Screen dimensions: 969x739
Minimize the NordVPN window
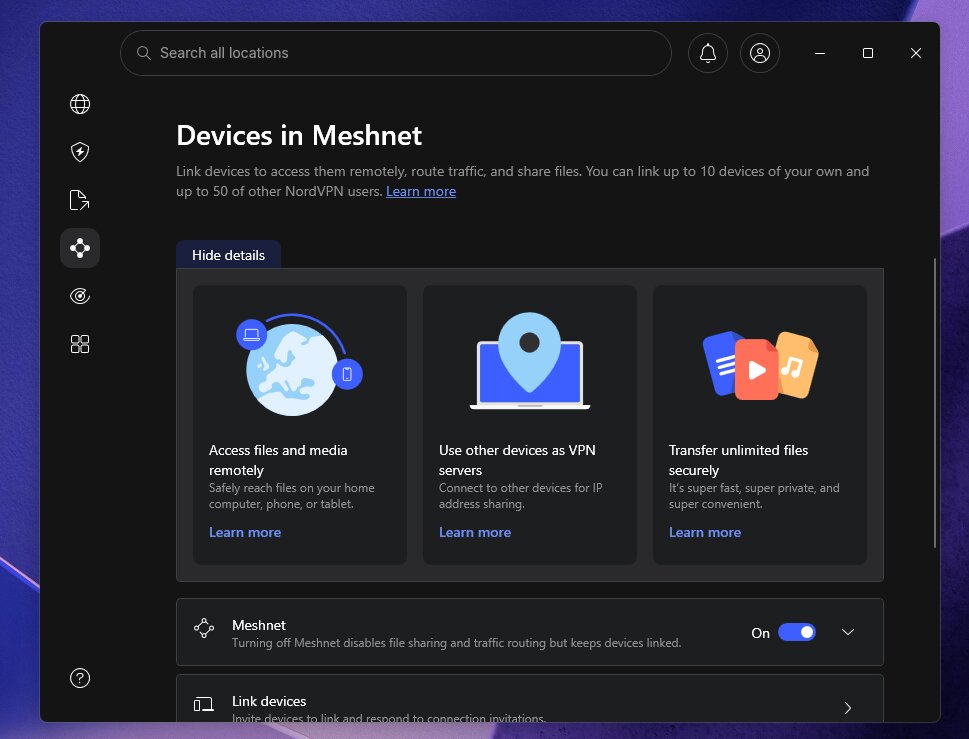pos(820,53)
